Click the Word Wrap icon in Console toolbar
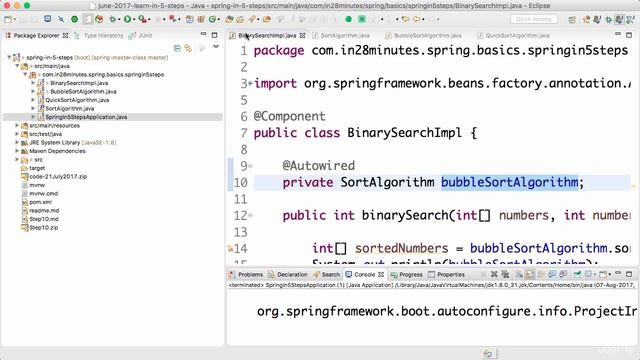The width and height of the screenshot is (640, 360). click(541, 274)
